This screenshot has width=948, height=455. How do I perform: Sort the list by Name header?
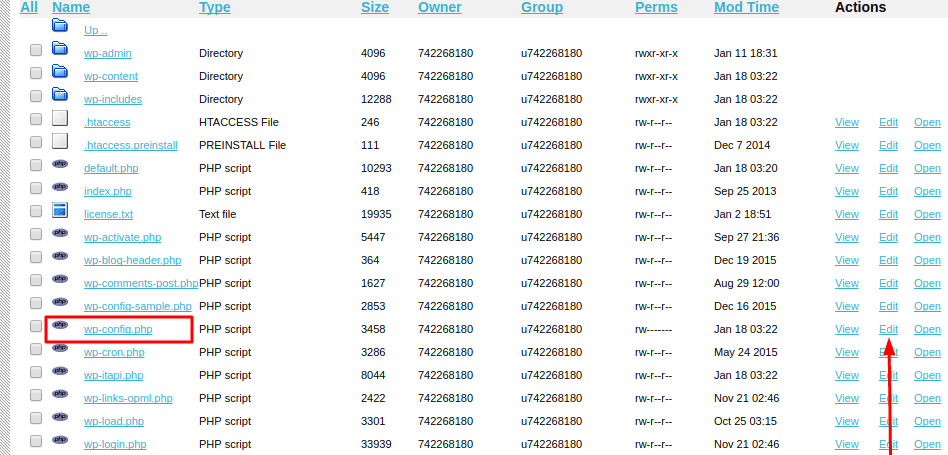click(x=71, y=8)
